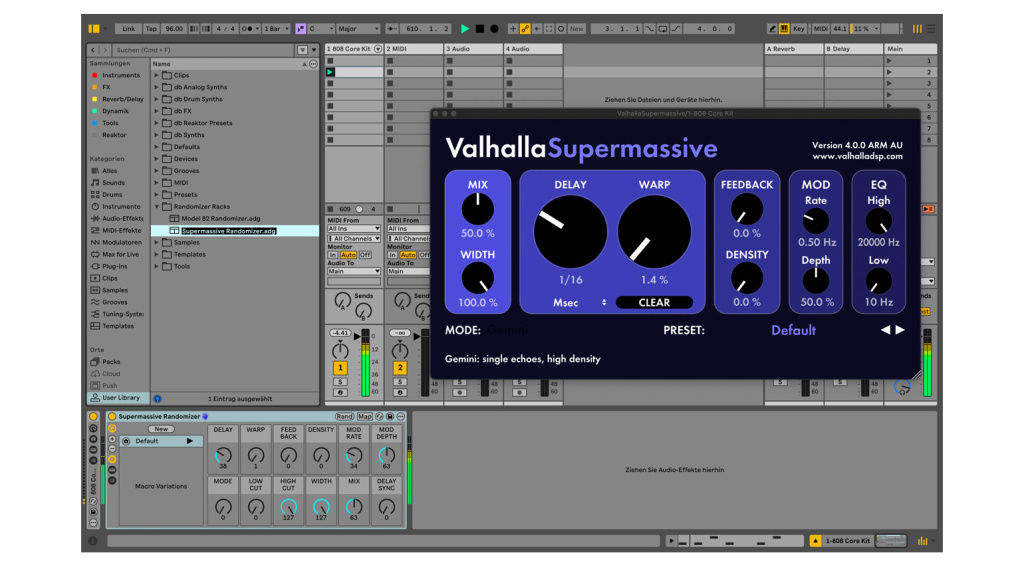The height and width of the screenshot is (565, 1024).
Task: Solo track 1 with the S button
Action: pos(340,381)
